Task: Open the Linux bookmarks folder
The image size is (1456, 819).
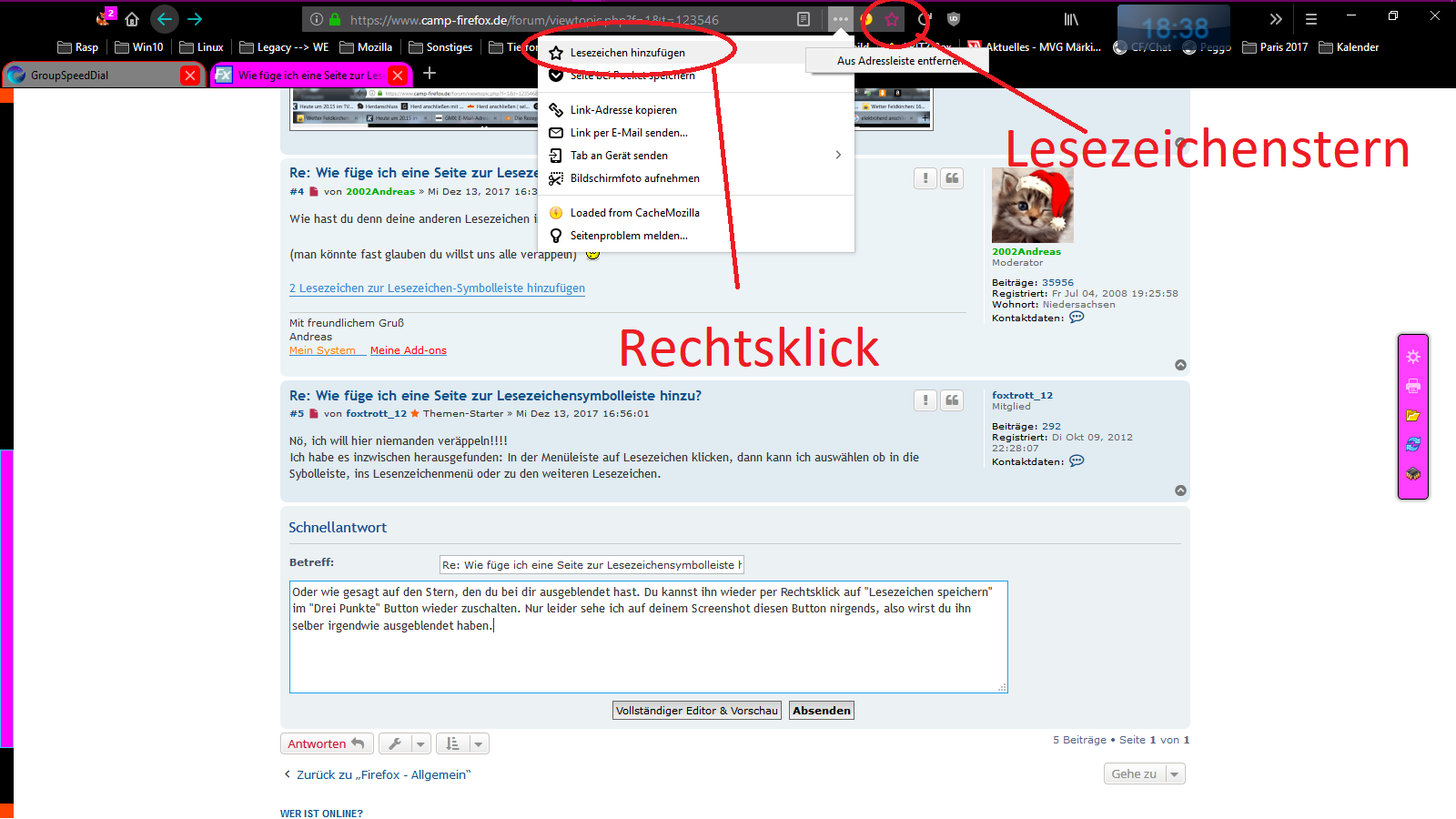Action: (201, 47)
